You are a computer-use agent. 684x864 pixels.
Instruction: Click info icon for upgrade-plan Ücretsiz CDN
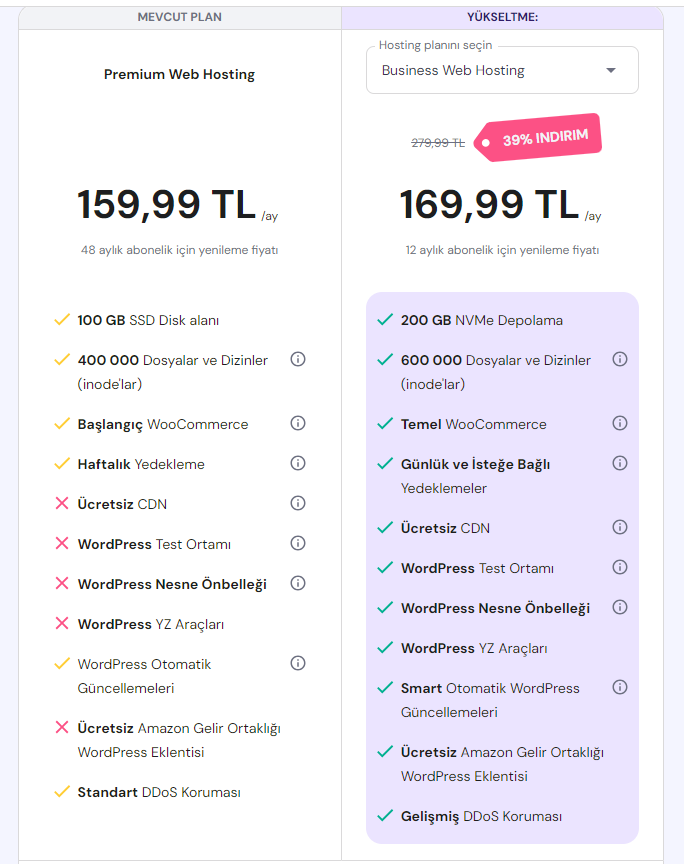(620, 527)
